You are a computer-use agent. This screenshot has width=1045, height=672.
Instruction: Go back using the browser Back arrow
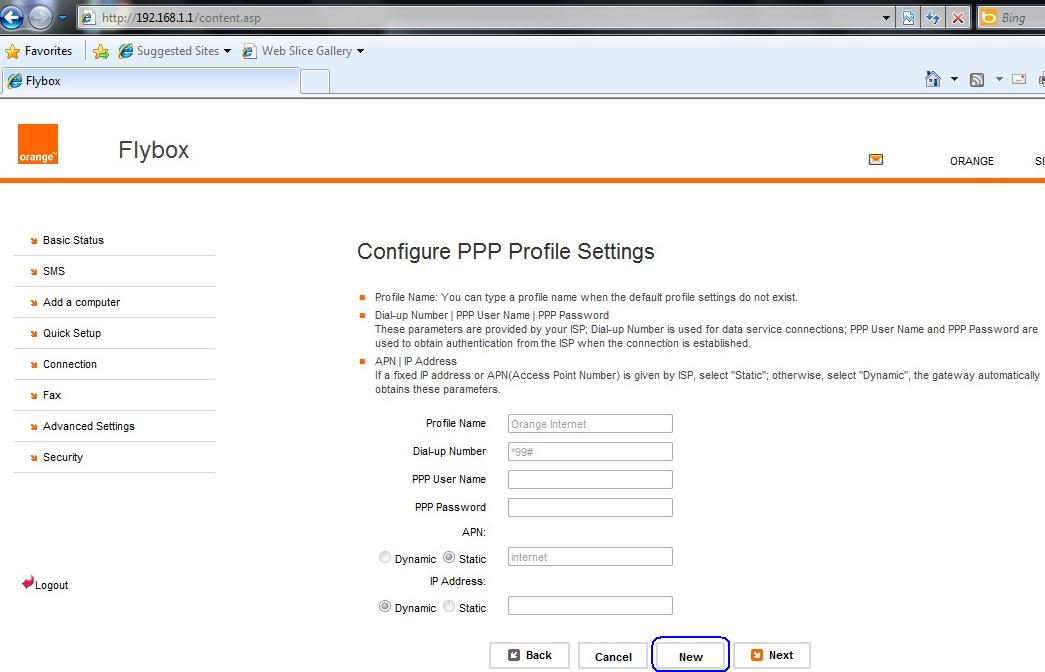[11, 17]
